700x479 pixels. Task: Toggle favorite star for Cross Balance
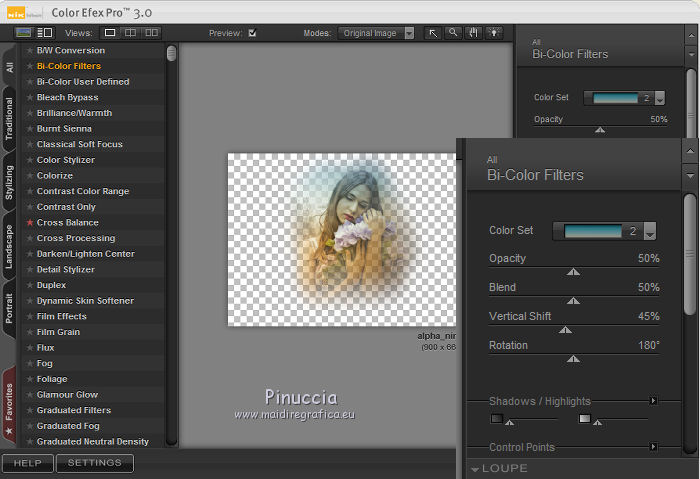point(30,223)
